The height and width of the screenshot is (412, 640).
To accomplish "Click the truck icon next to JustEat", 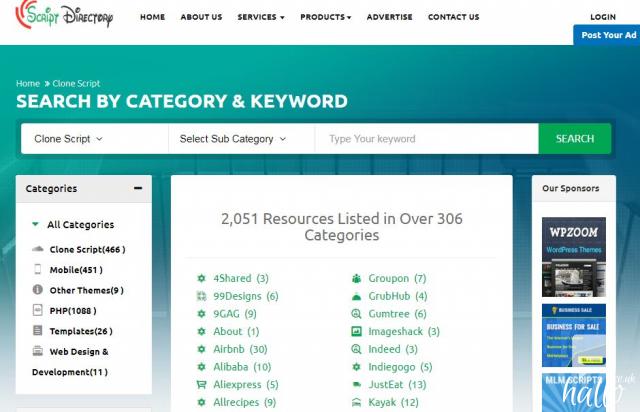I will point(356,385).
